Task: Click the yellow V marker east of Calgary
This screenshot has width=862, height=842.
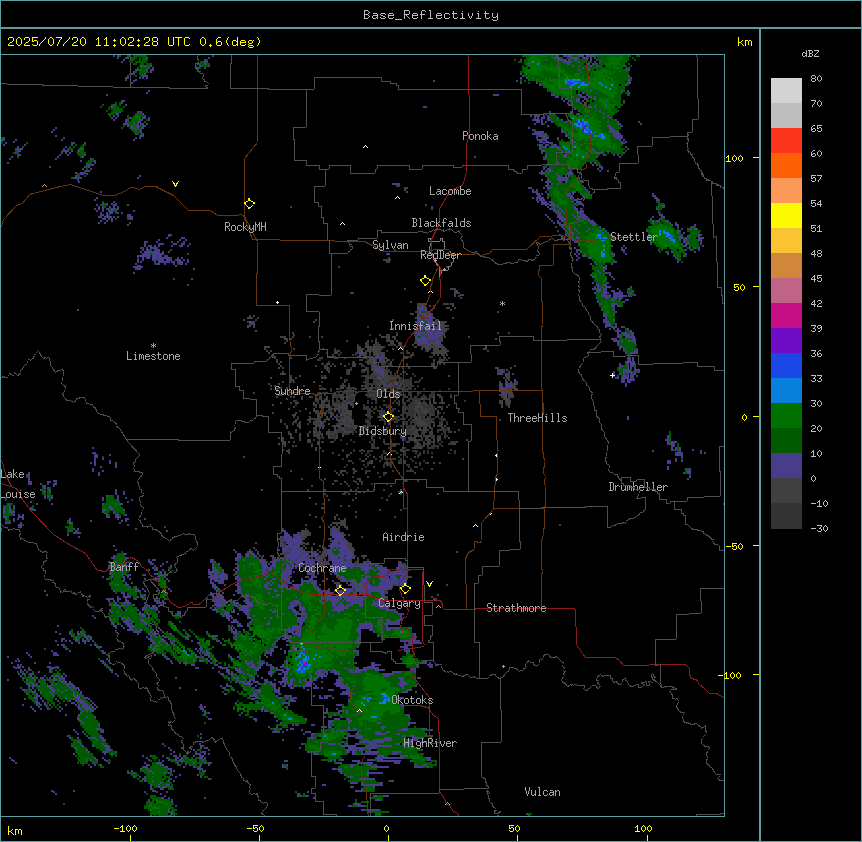Action: pos(429,584)
